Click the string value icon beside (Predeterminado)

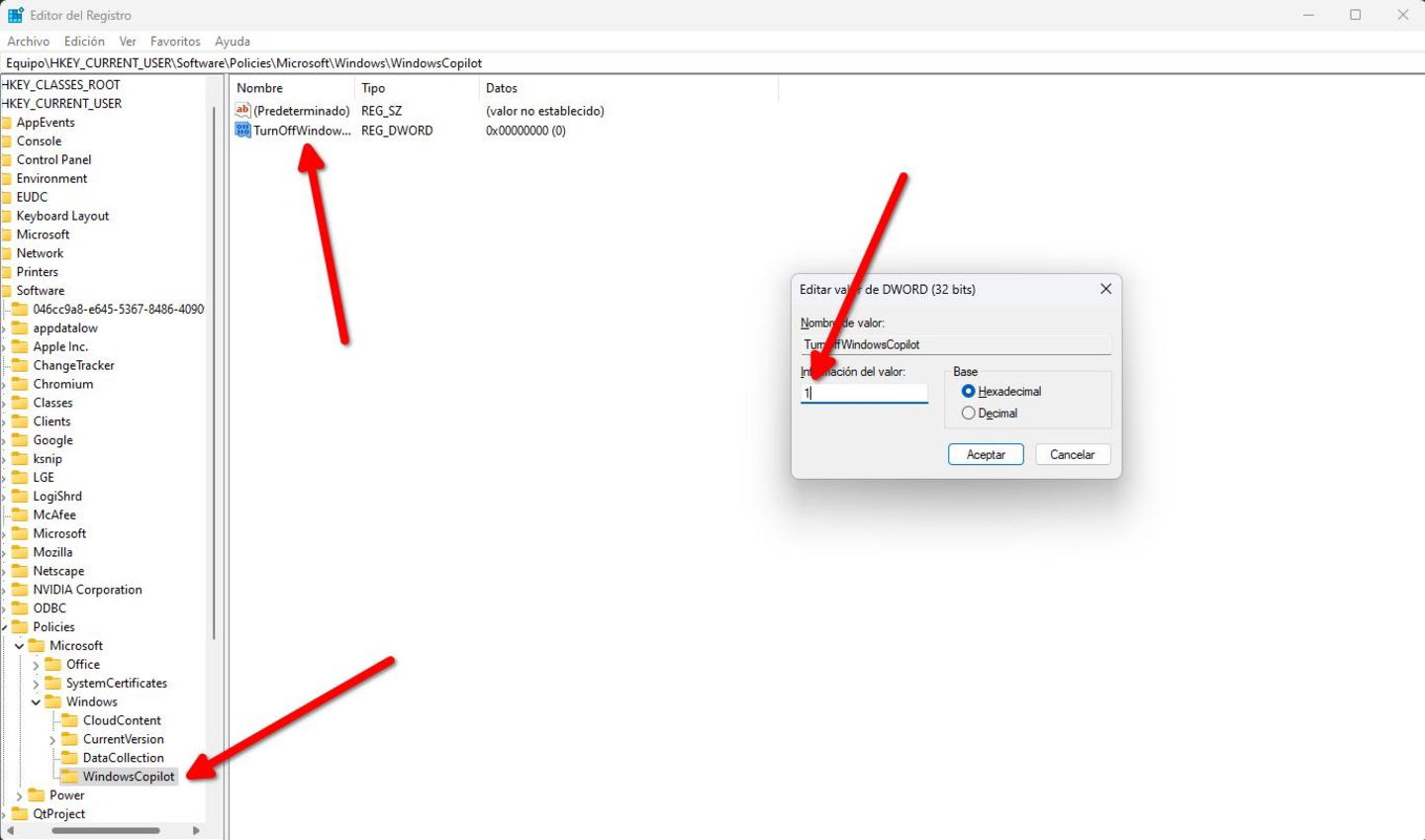[x=242, y=111]
